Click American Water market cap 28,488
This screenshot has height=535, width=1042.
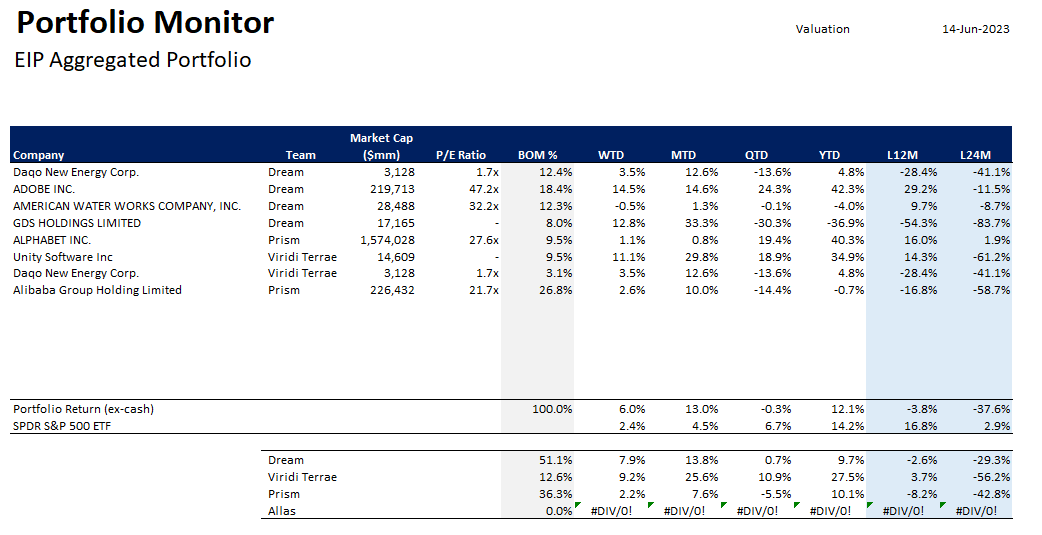396,206
